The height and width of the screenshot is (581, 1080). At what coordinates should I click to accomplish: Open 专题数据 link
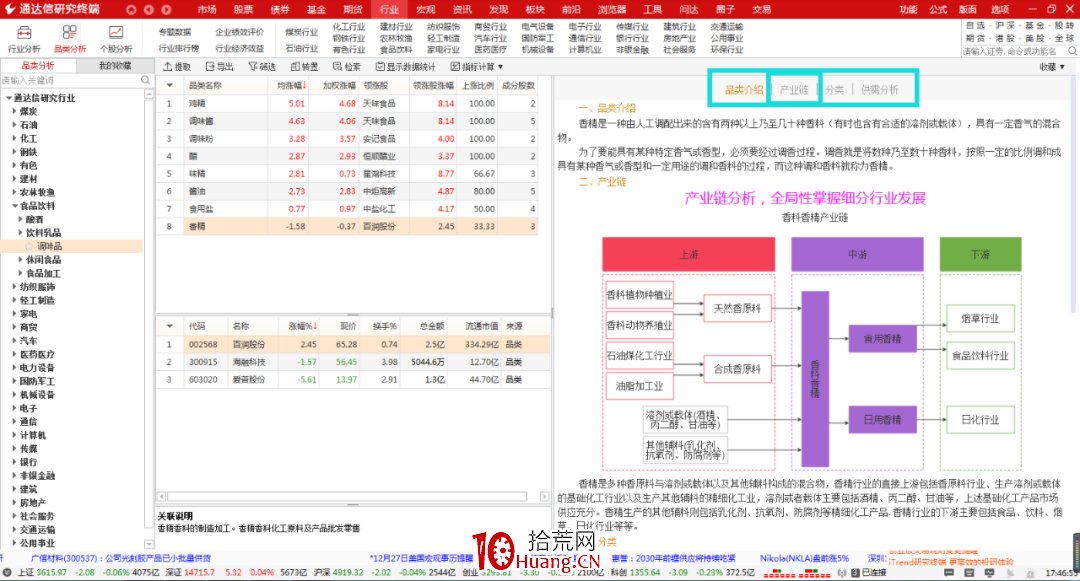point(175,32)
